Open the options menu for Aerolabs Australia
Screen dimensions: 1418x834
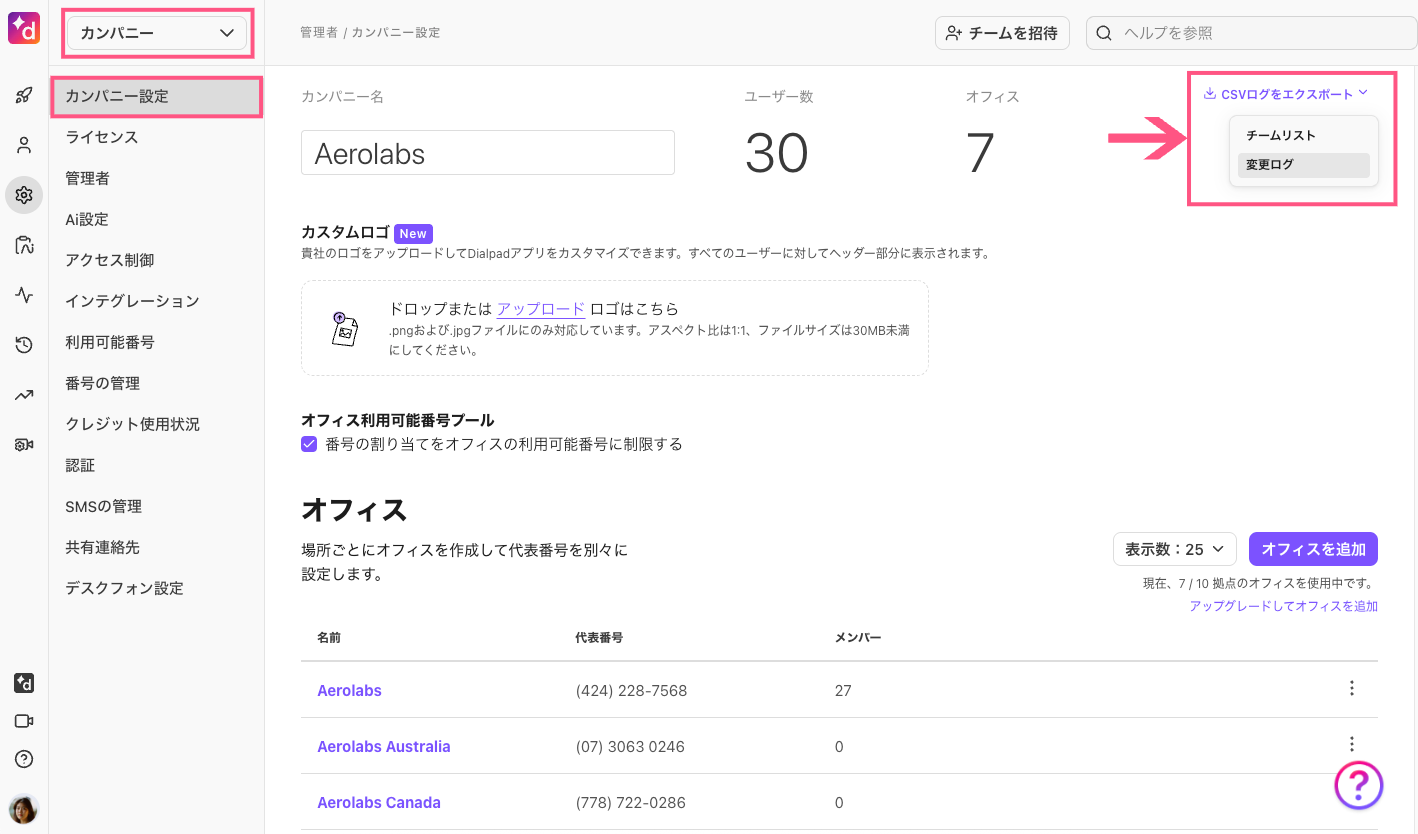click(1352, 744)
